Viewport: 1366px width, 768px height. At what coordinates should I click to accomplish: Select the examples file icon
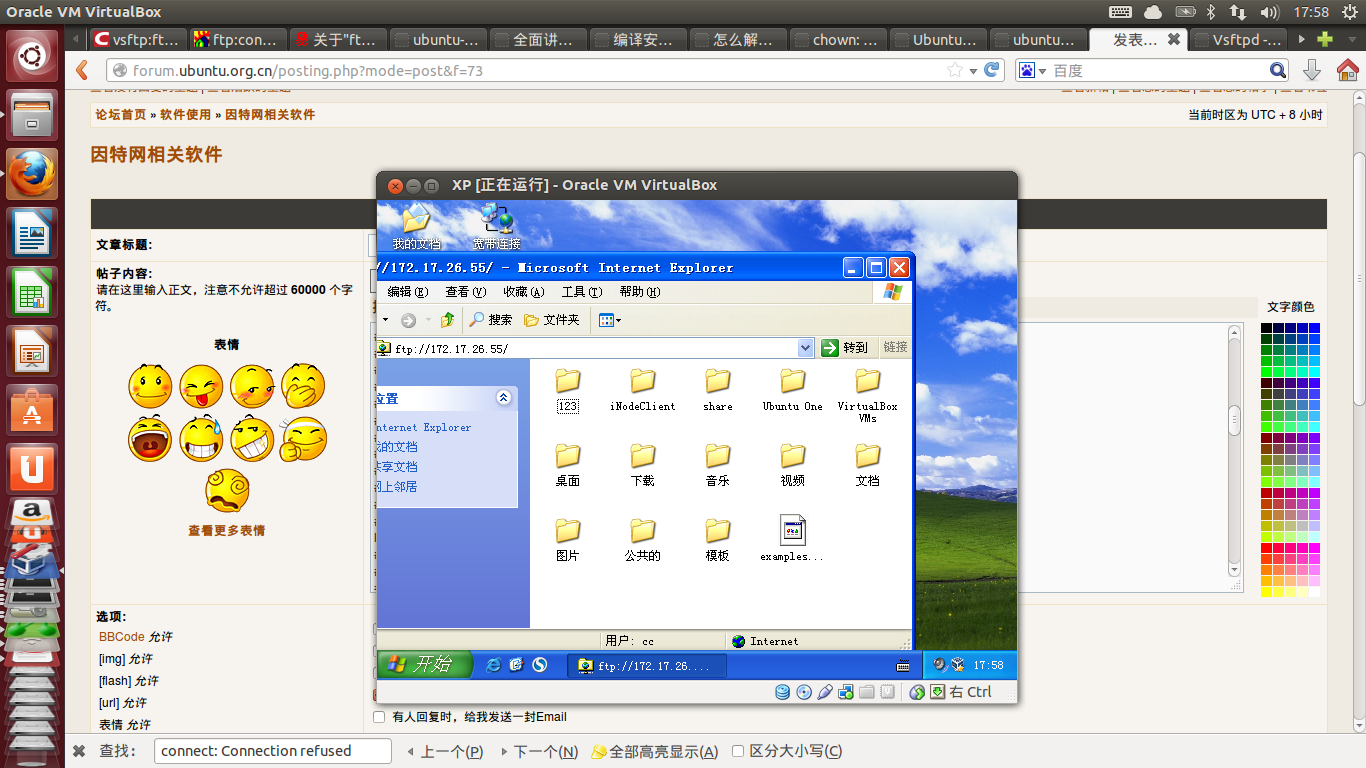point(792,538)
